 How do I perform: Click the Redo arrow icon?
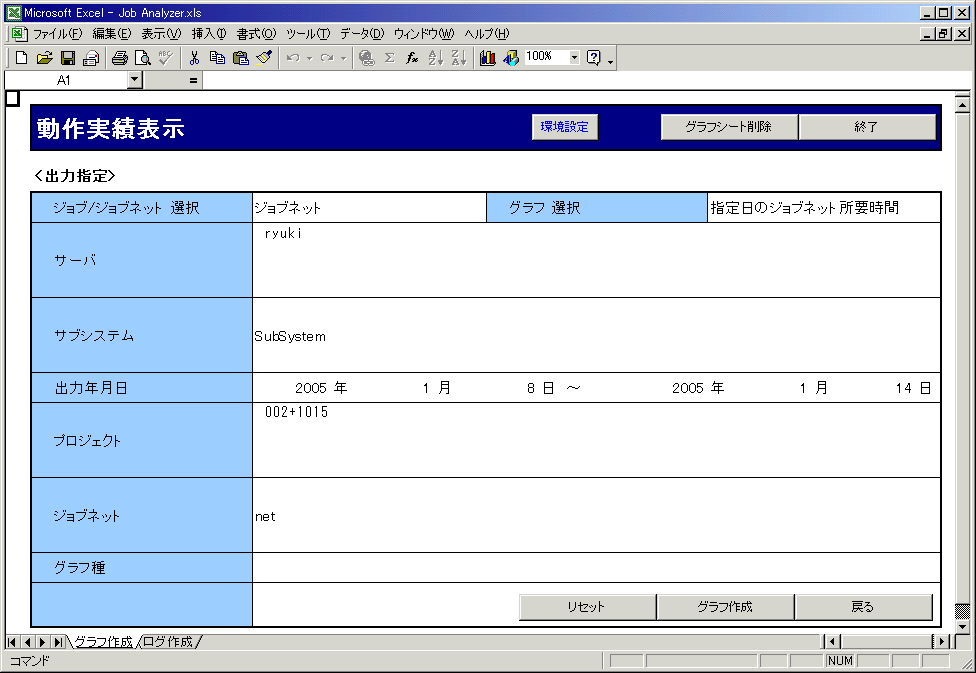[327, 58]
